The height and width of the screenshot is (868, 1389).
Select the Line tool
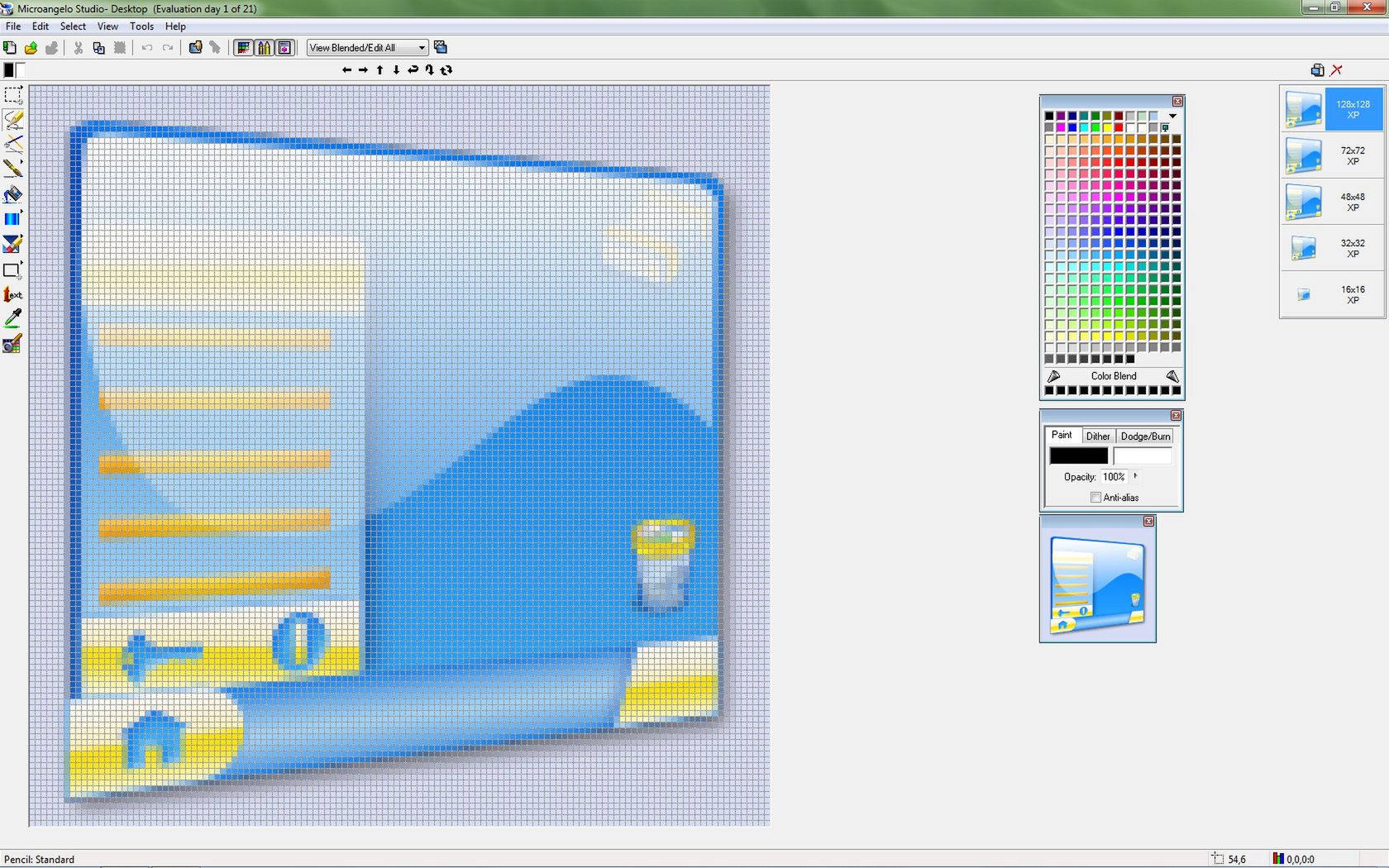[14, 145]
